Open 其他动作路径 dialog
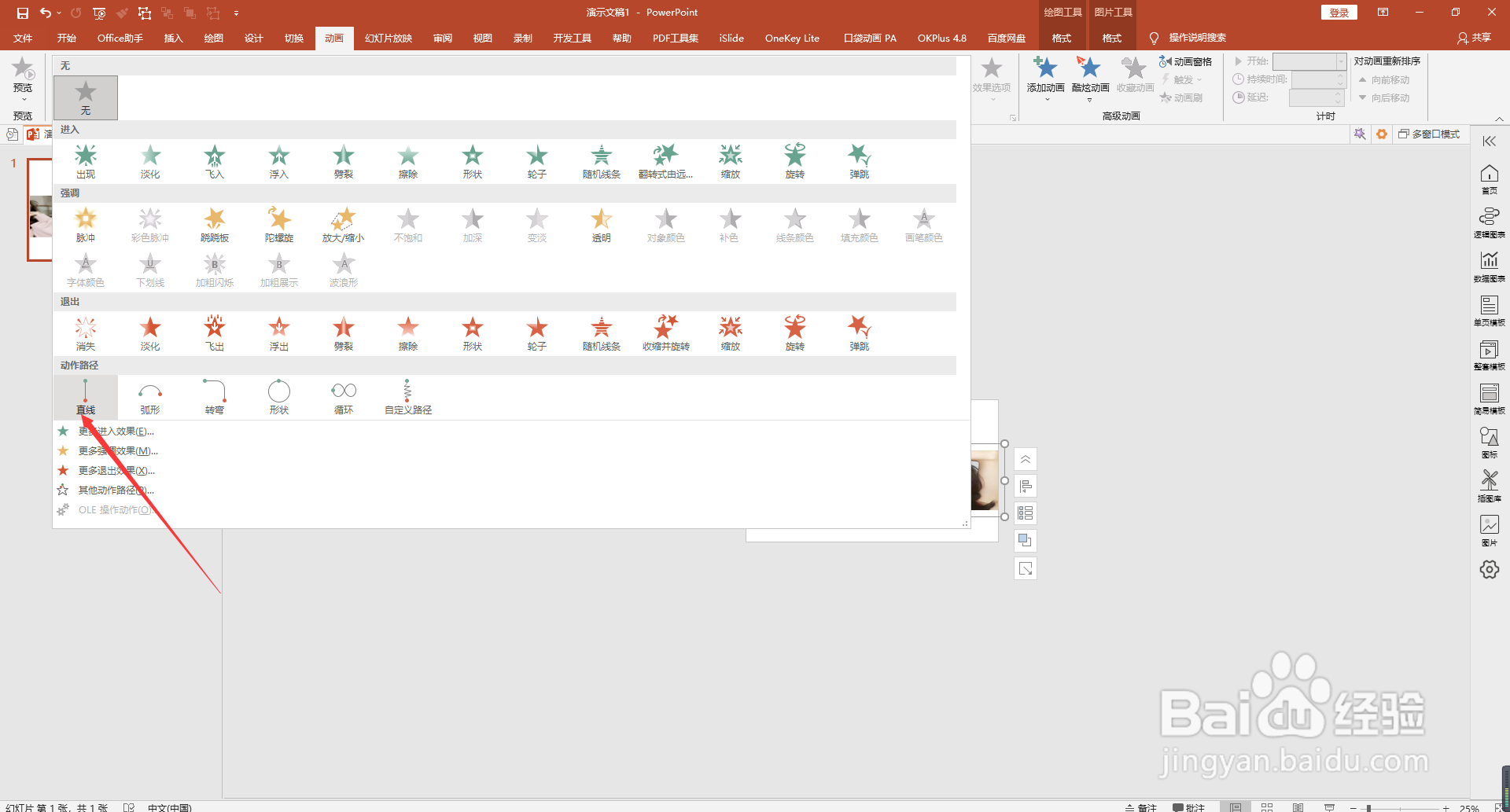This screenshot has width=1510, height=812. coord(116,490)
